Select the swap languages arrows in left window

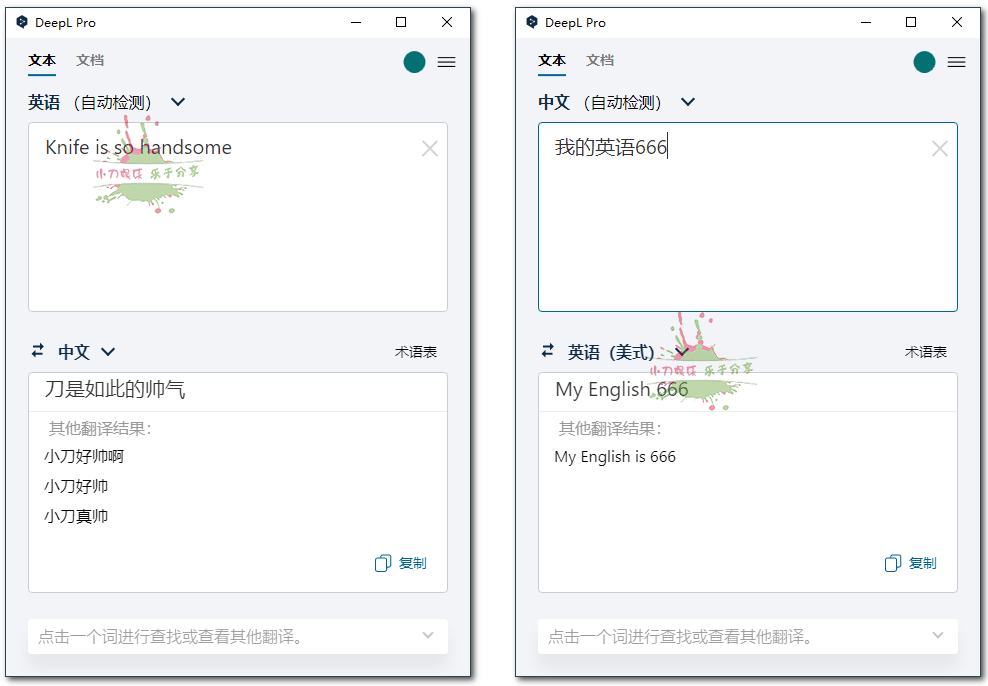pos(37,351)
